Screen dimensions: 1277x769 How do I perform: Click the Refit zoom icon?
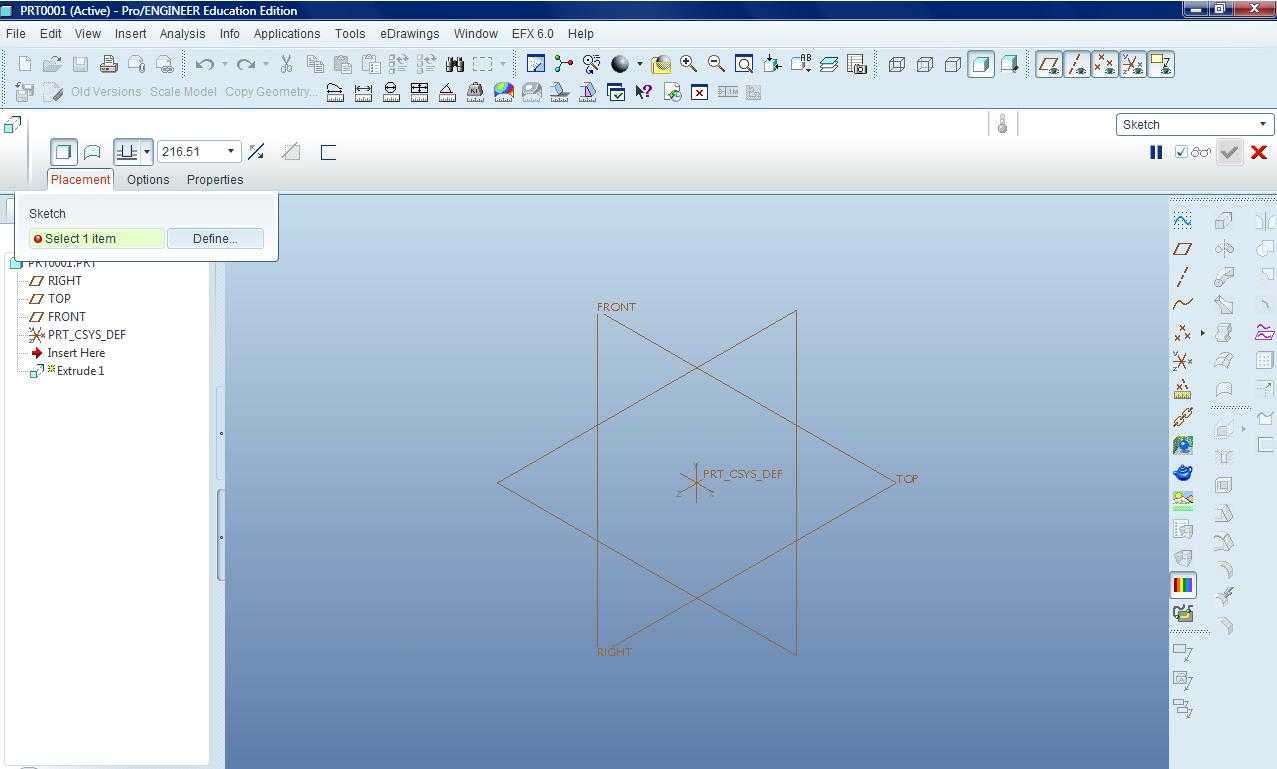point(744,64)
